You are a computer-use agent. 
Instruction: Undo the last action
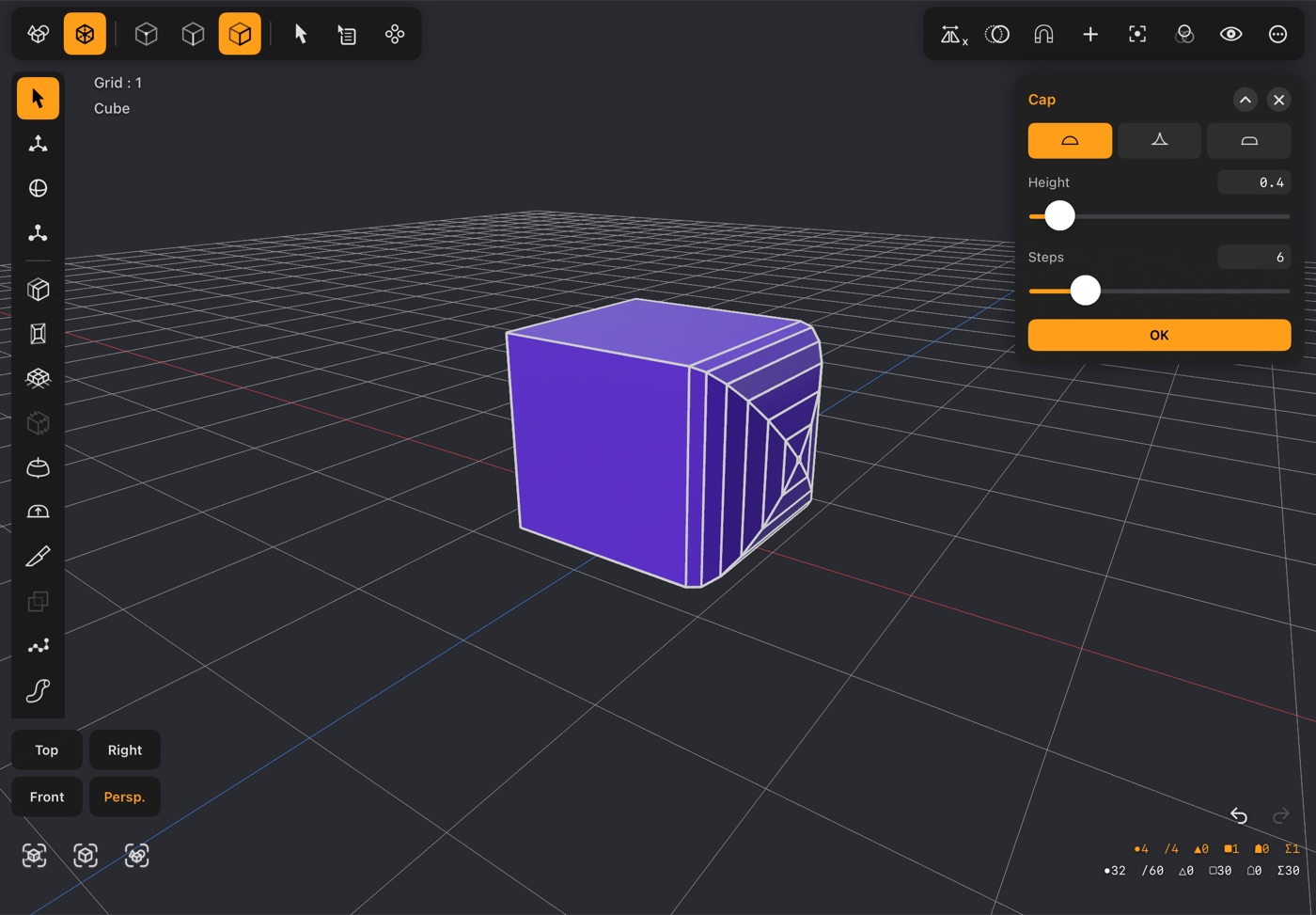[x=1239, y=815]
